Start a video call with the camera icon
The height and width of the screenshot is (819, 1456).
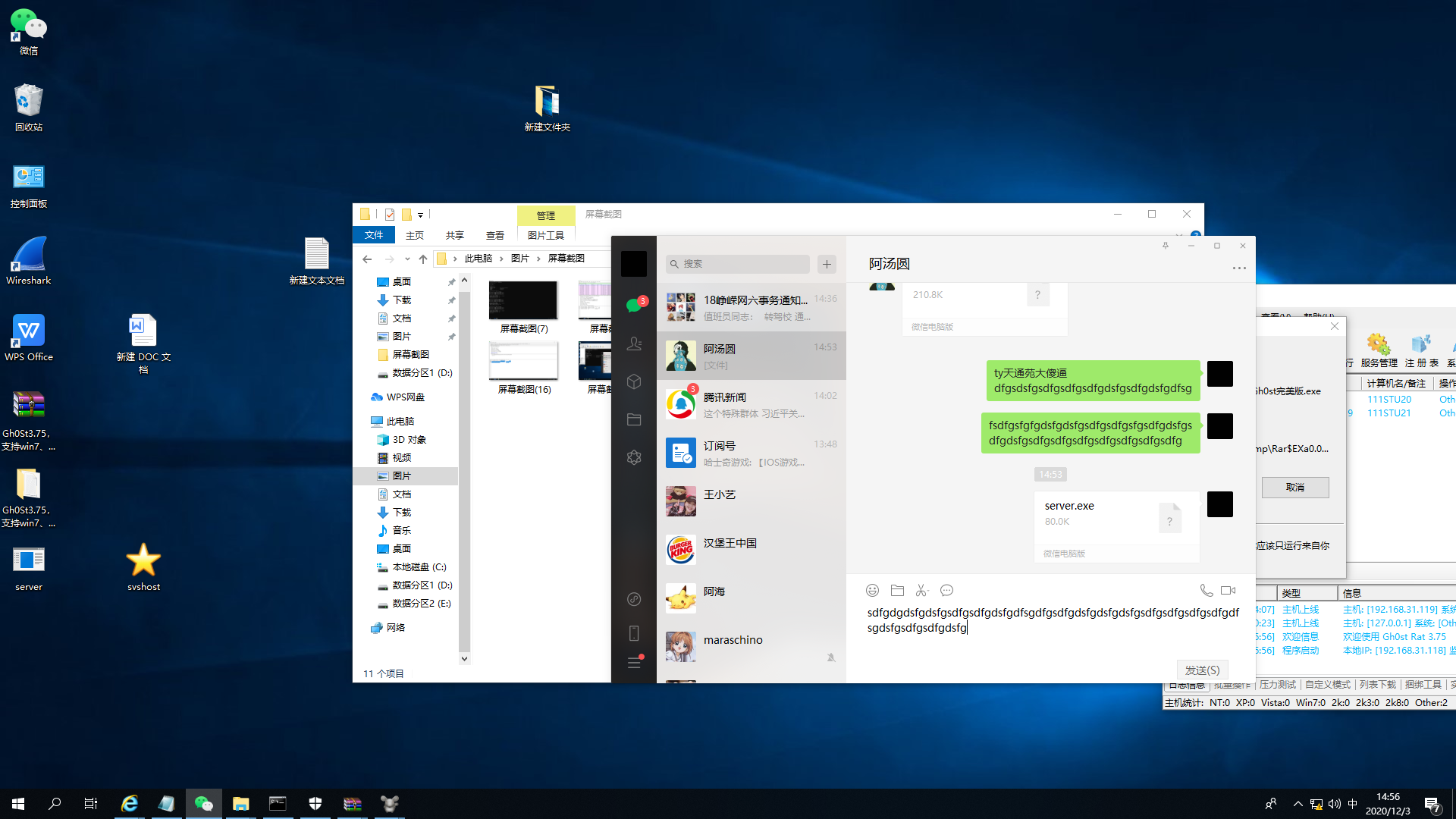[1228, 590]
